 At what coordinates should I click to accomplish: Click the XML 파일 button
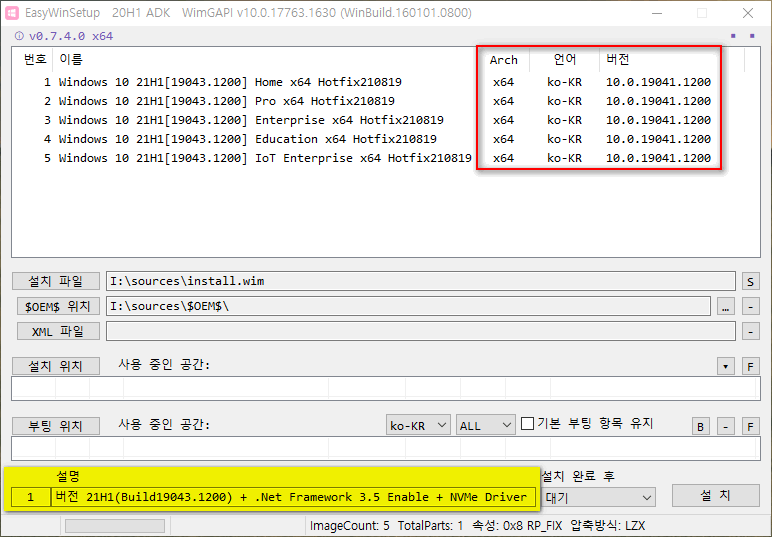(58, 331)
